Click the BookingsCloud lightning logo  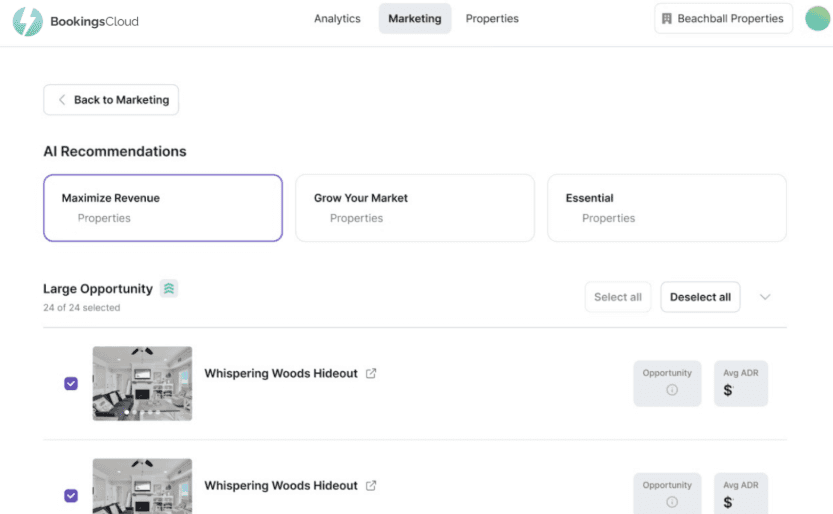coord(28,21)
